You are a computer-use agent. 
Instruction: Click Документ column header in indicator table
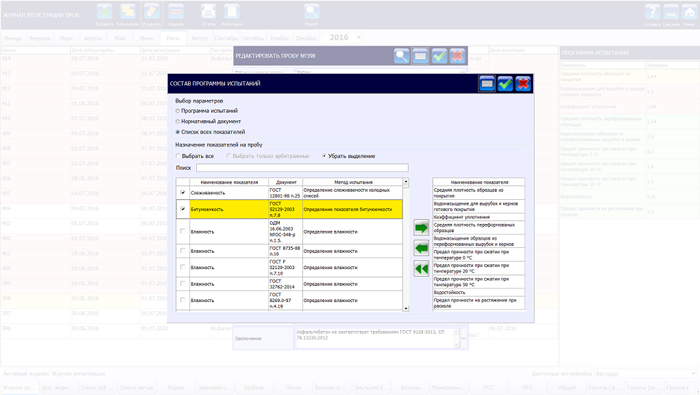286,182
